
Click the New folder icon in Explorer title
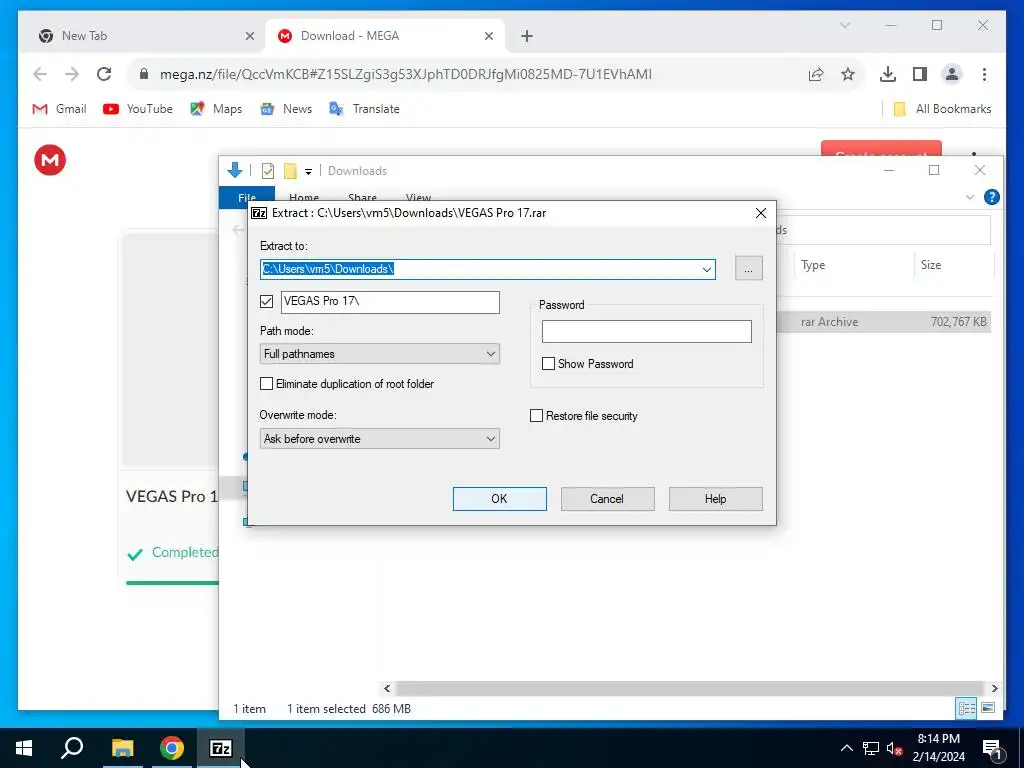pos(290,171)
